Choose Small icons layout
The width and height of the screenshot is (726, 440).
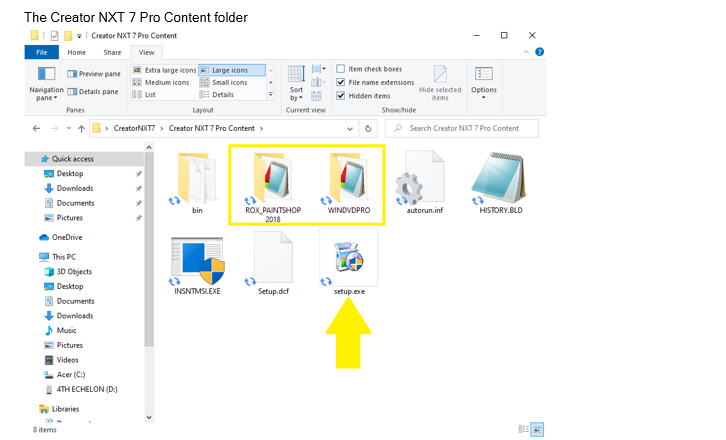click(x=224, y=82)
